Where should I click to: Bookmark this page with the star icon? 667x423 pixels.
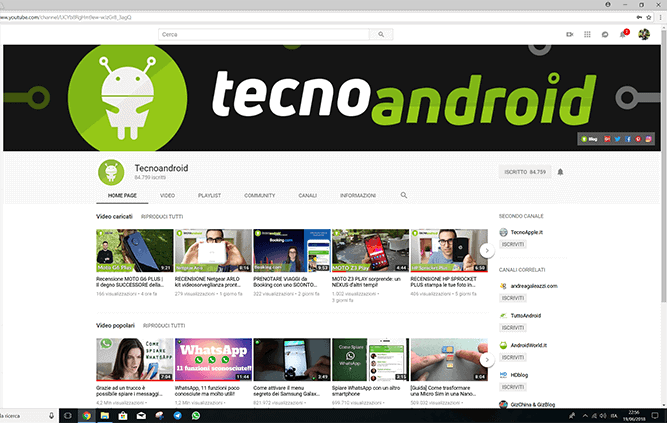(x=649, y=17)
